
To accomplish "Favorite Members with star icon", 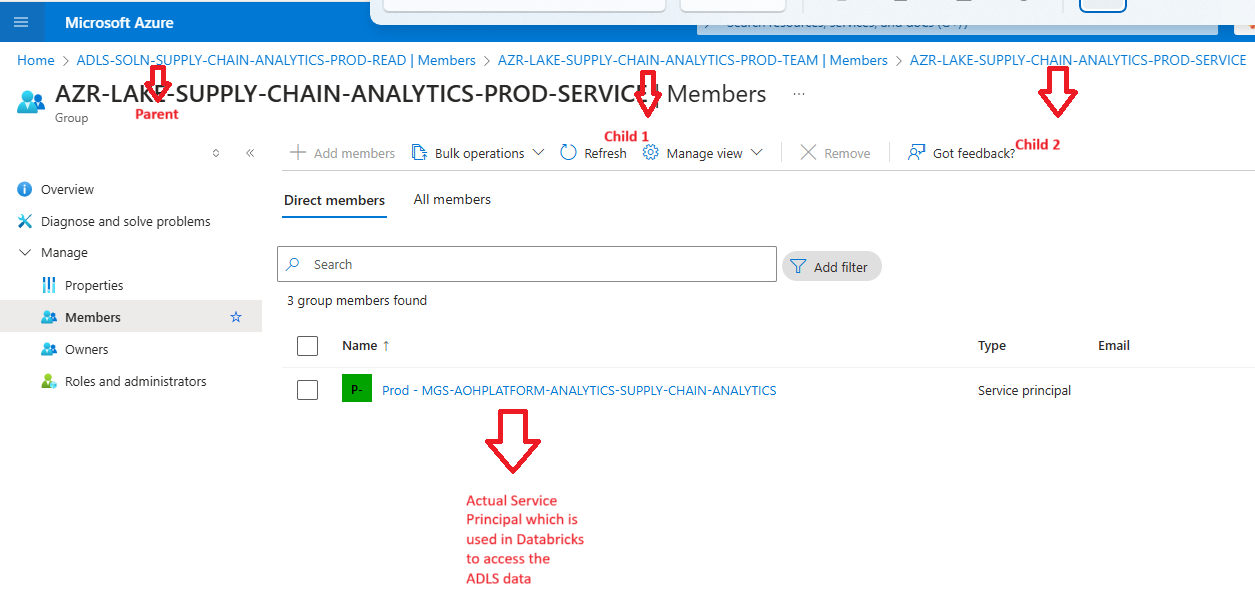I will 236,317.
